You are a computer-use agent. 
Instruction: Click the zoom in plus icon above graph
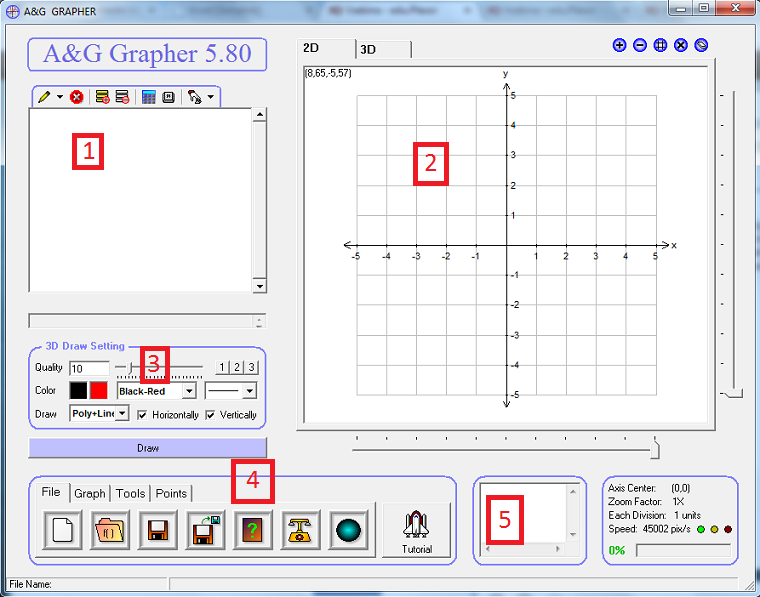[x=619, y=45]
